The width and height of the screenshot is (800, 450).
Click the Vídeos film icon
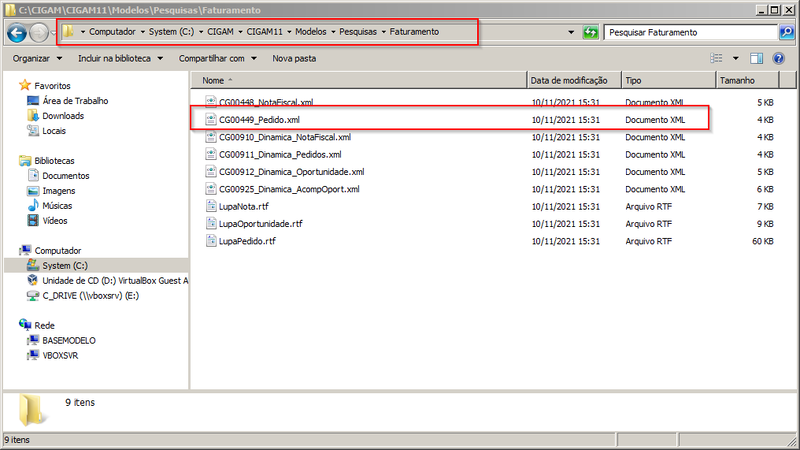point(33,220)
